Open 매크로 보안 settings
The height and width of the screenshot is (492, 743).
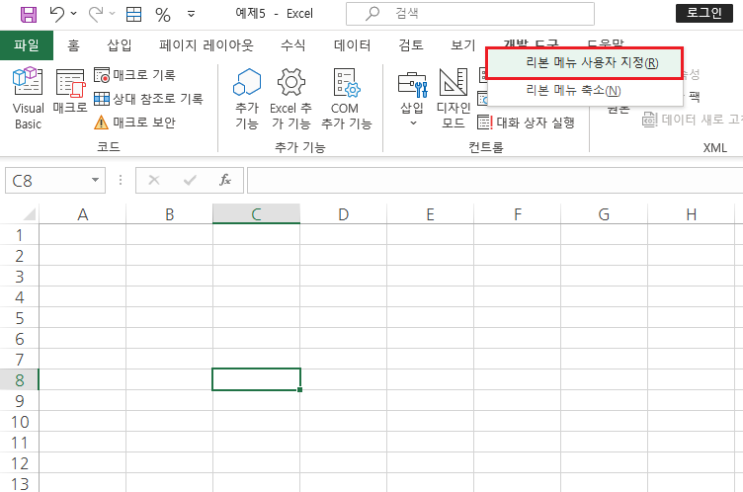tap(135, 122)
